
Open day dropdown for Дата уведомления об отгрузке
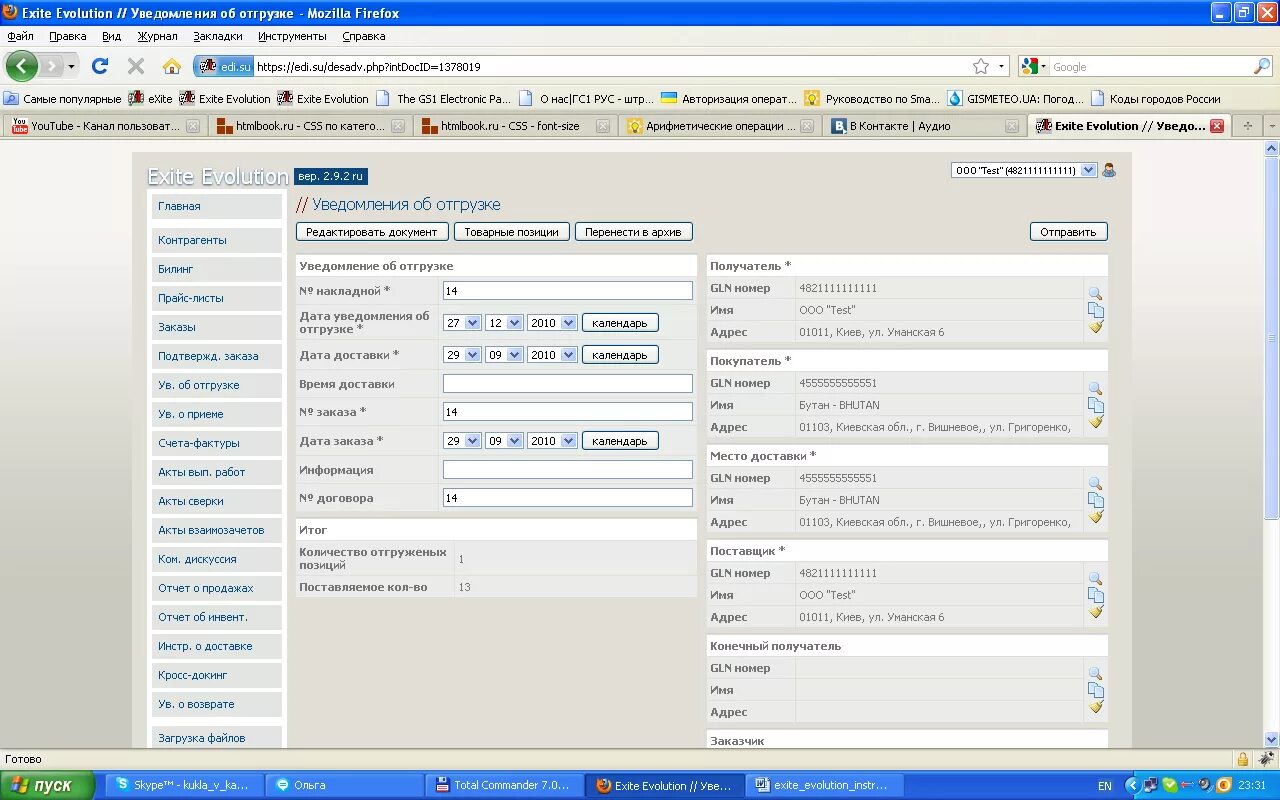click(x=463, y=323)
